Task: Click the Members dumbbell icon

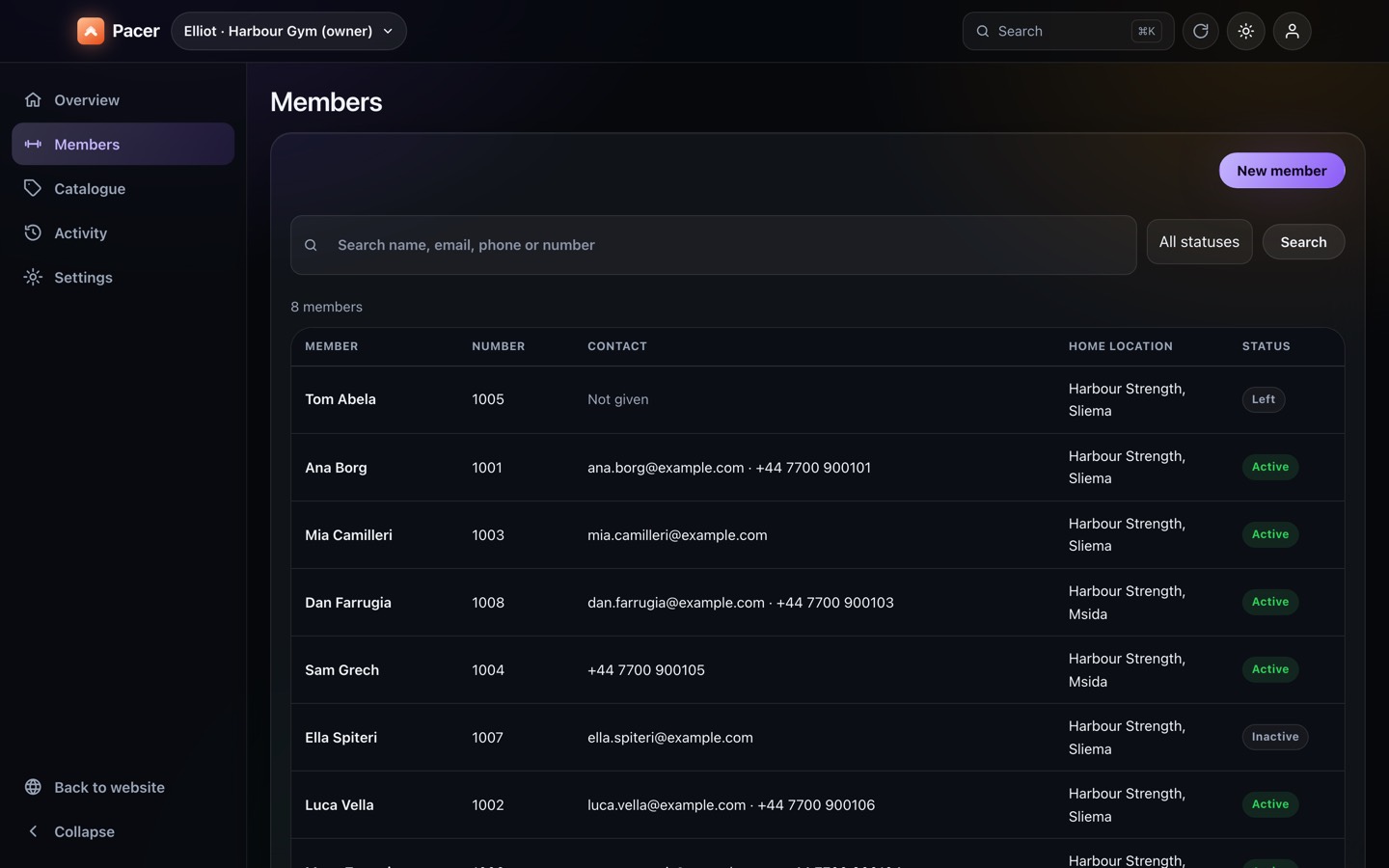Action: tap(33, 145)
